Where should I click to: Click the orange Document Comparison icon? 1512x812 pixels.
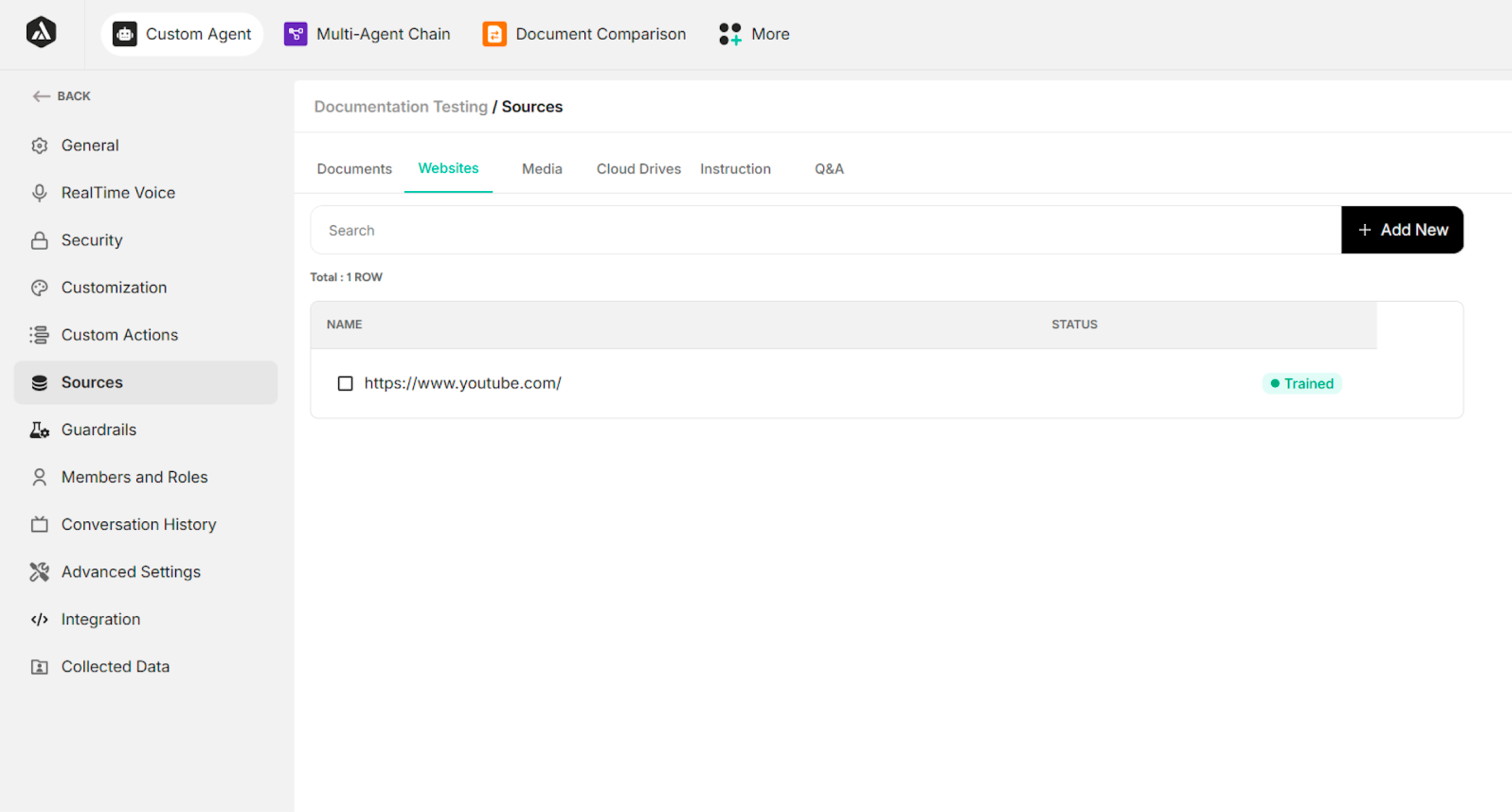tap(494, 34)
